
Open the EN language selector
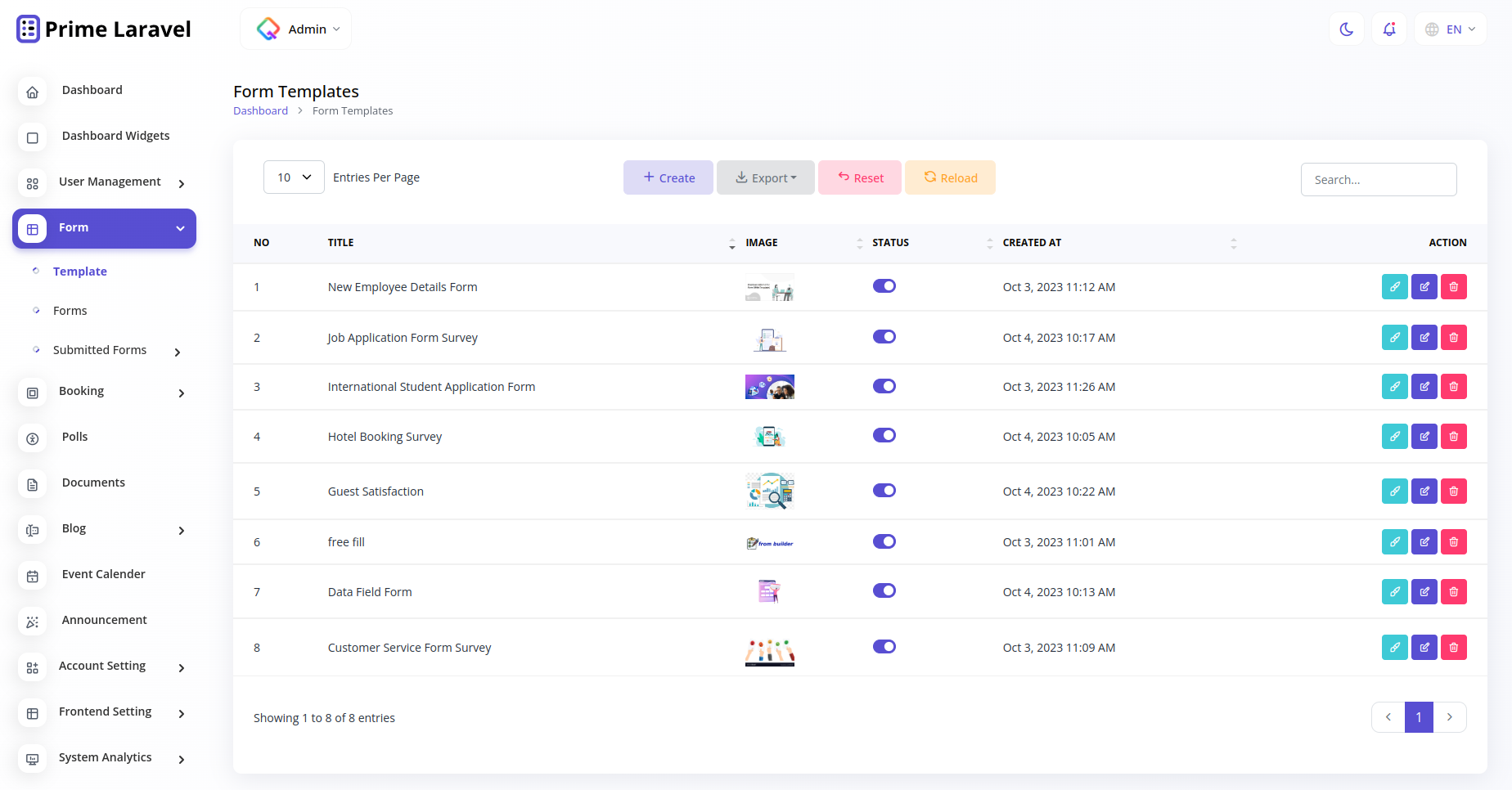(1450, 29)
